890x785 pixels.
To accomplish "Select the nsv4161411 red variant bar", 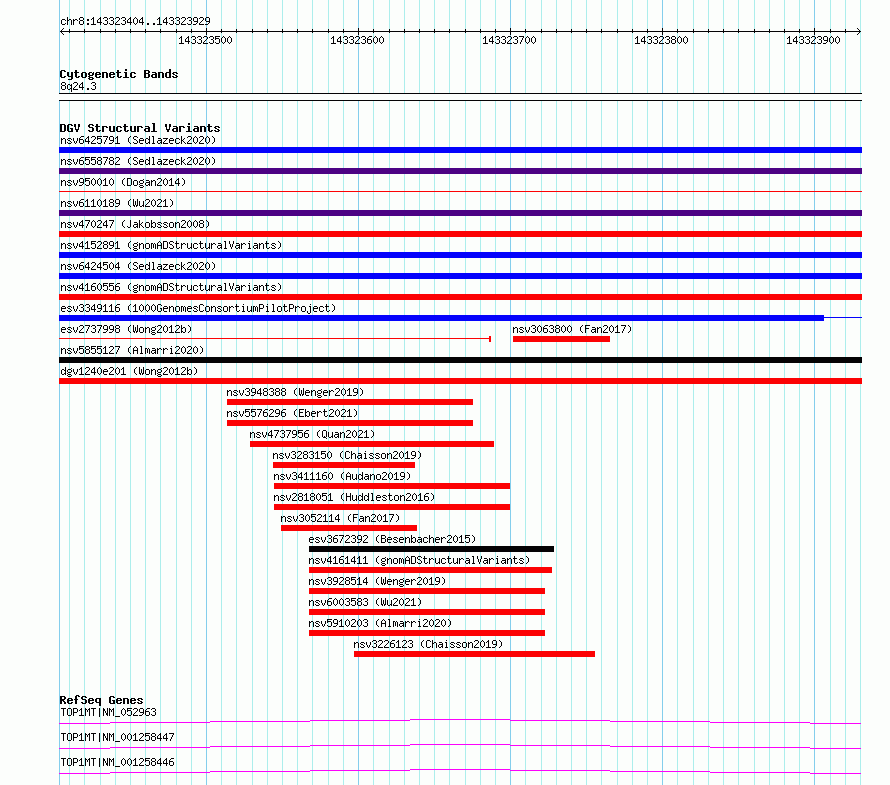I will [430, 570].
